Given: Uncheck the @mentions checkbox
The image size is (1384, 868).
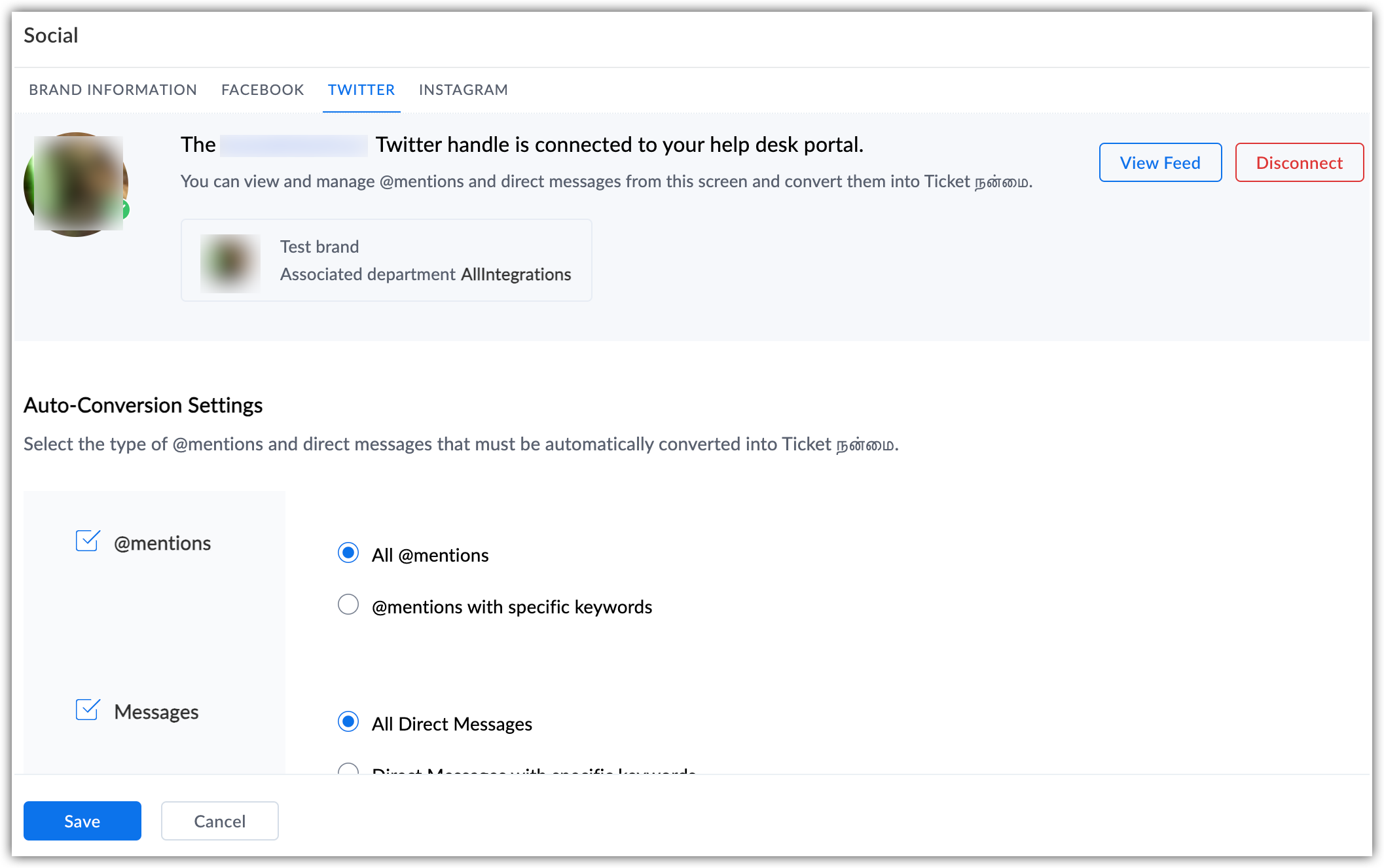Looking at the screenshot, I should point(87,541).
